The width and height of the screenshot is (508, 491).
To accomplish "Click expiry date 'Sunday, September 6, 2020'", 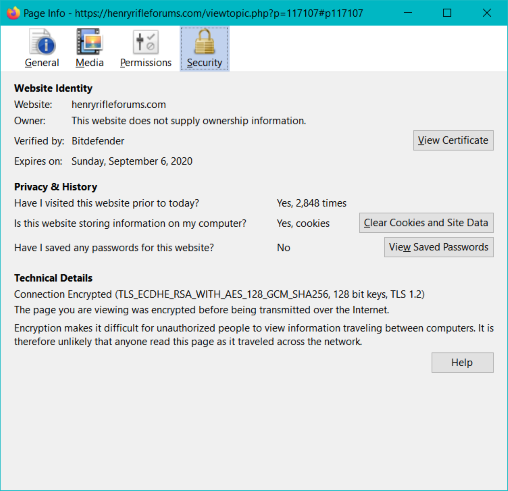I will pos(132,161).
